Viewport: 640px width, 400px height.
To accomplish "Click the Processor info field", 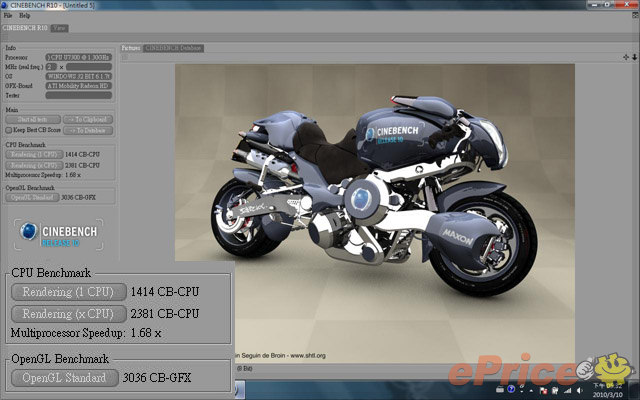I will (78, 57).
